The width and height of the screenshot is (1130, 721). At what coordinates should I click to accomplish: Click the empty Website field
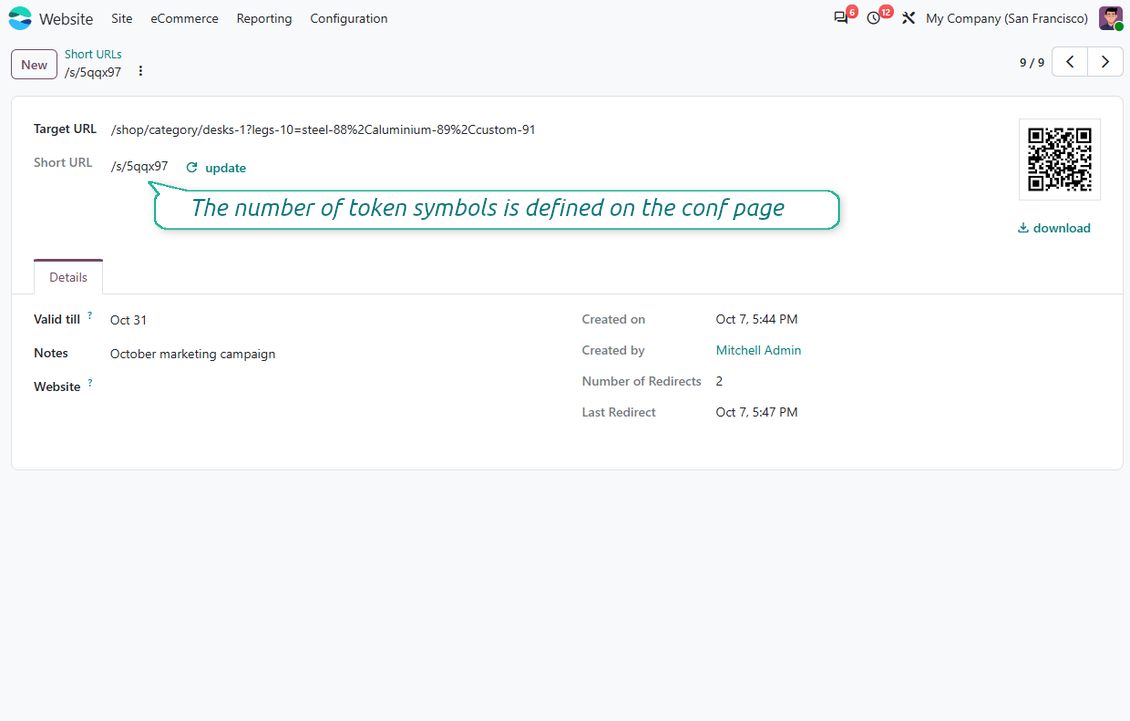(324, 387)
